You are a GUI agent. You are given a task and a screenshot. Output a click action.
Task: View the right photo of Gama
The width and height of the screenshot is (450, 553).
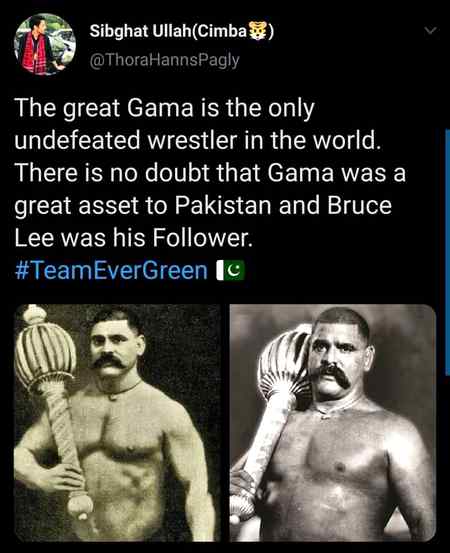[333, 423]
